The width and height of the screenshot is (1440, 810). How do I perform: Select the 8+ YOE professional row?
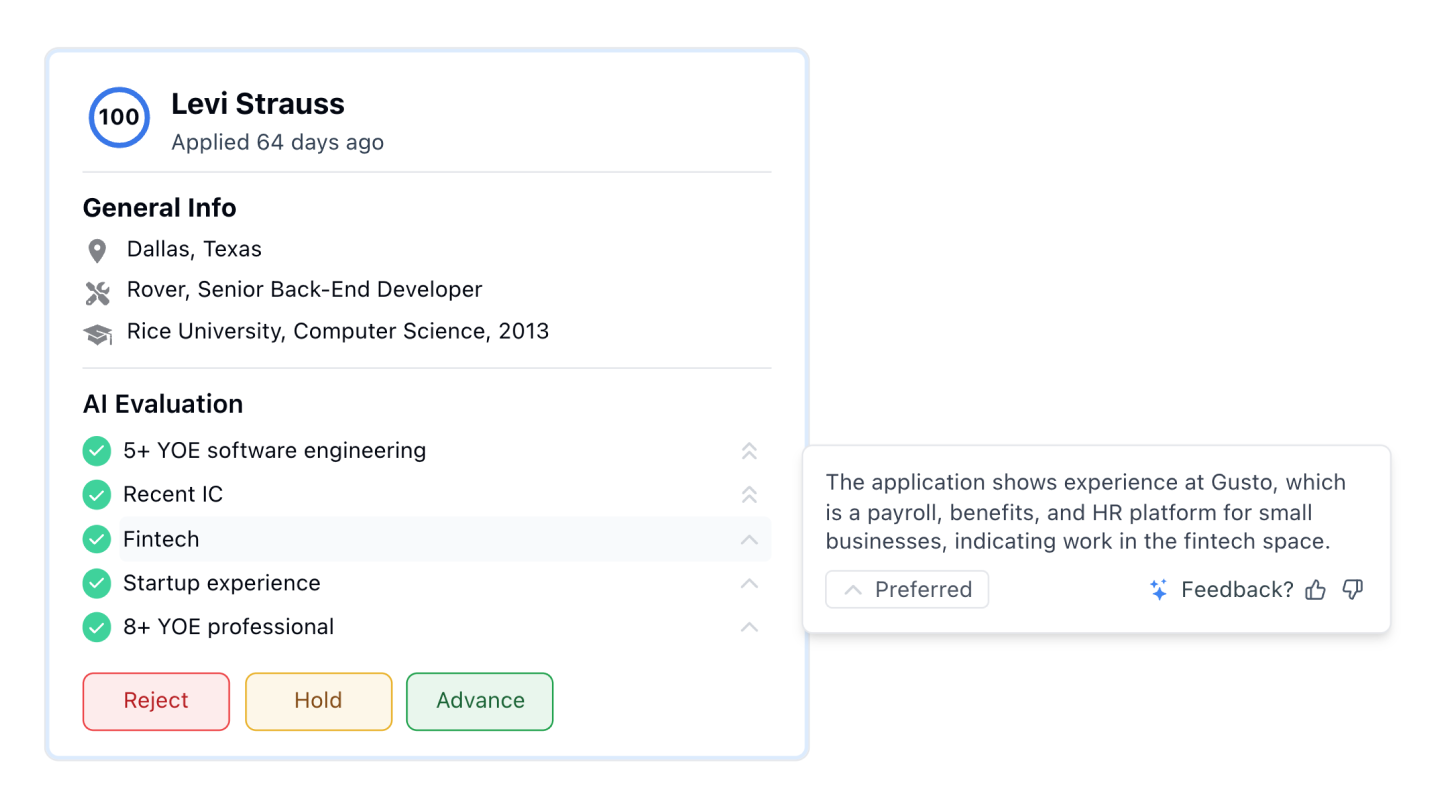(x=400, y=627)
